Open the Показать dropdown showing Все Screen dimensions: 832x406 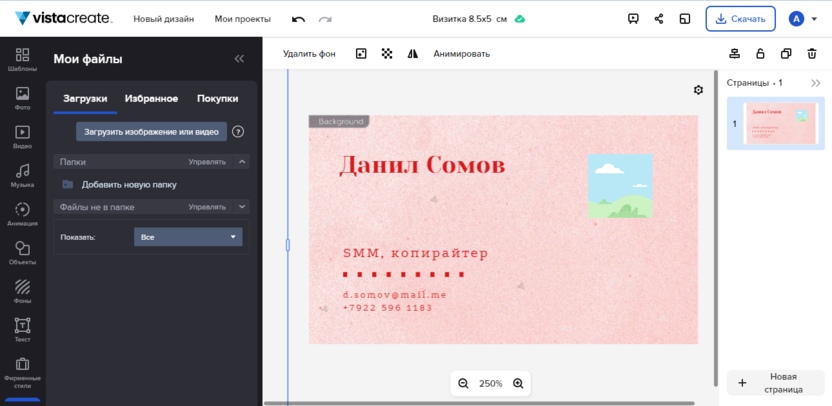(188, 237)
